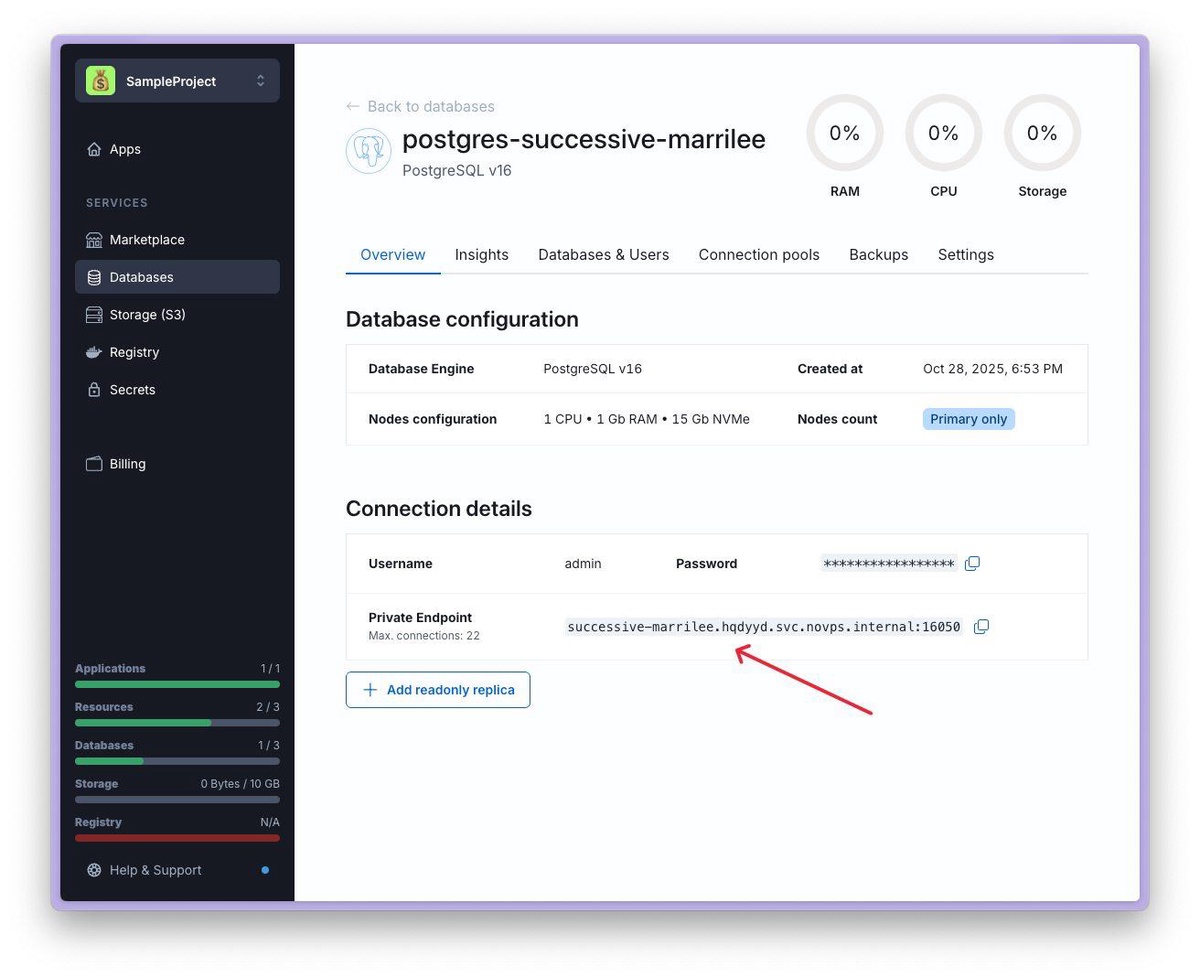Copy the private endpoint address
Viewport: 1200px width, 978px height.
click(x=981, y=627)
